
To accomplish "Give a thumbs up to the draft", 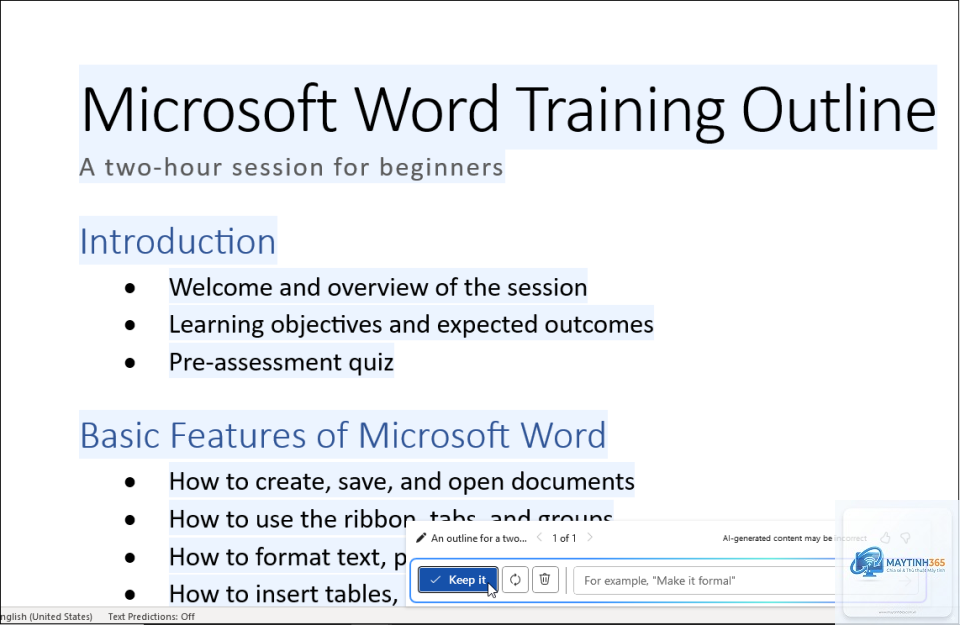I will [885, 538].
